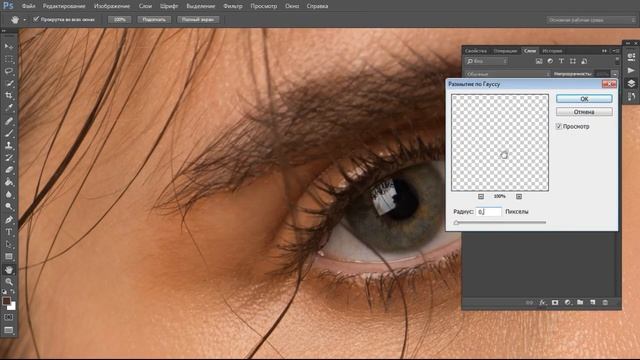
Task: Select the Hand tool in toolbox
Action: click(x=9, y=270)
